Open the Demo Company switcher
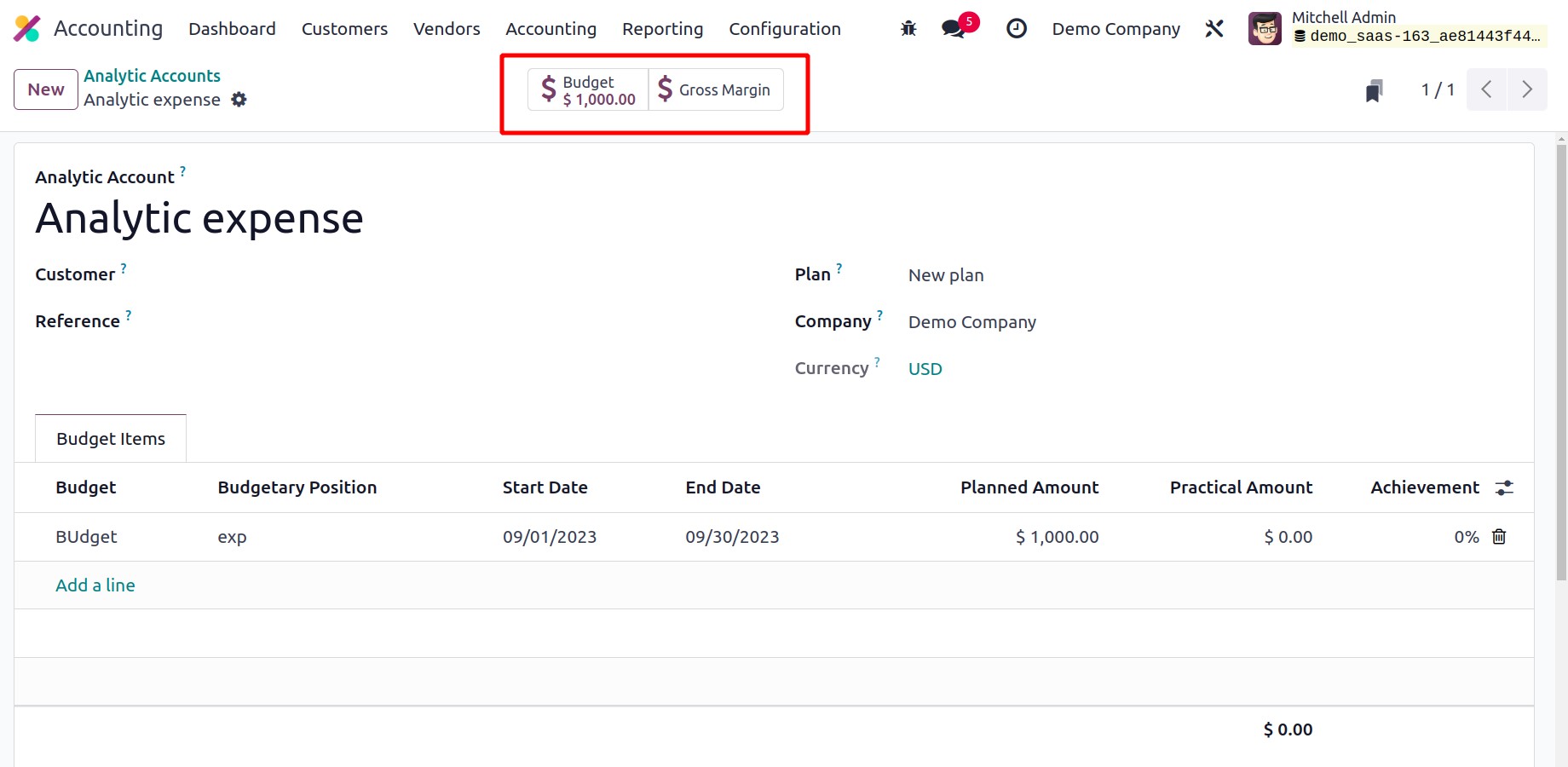The width and height of the screenshot is (1568, 767). pos(1115,29)
